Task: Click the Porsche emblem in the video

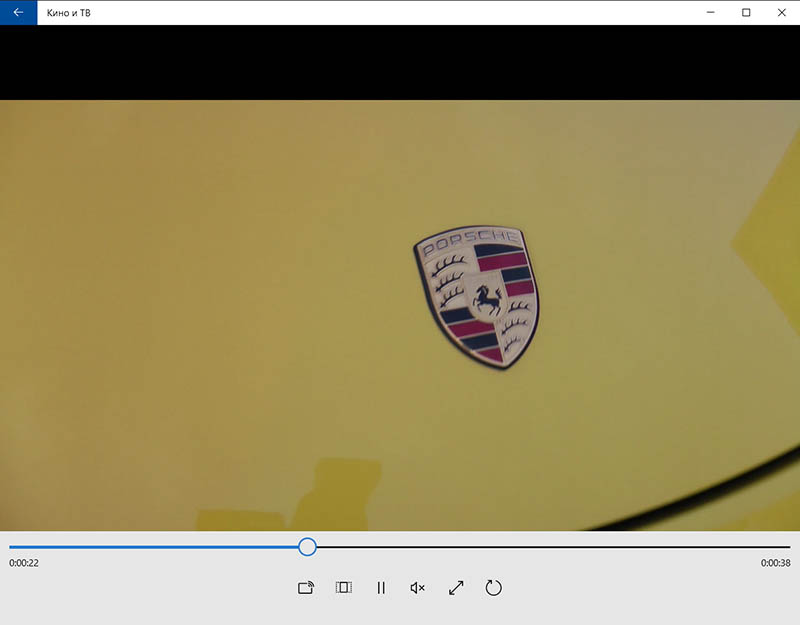Action: point(477,296)
